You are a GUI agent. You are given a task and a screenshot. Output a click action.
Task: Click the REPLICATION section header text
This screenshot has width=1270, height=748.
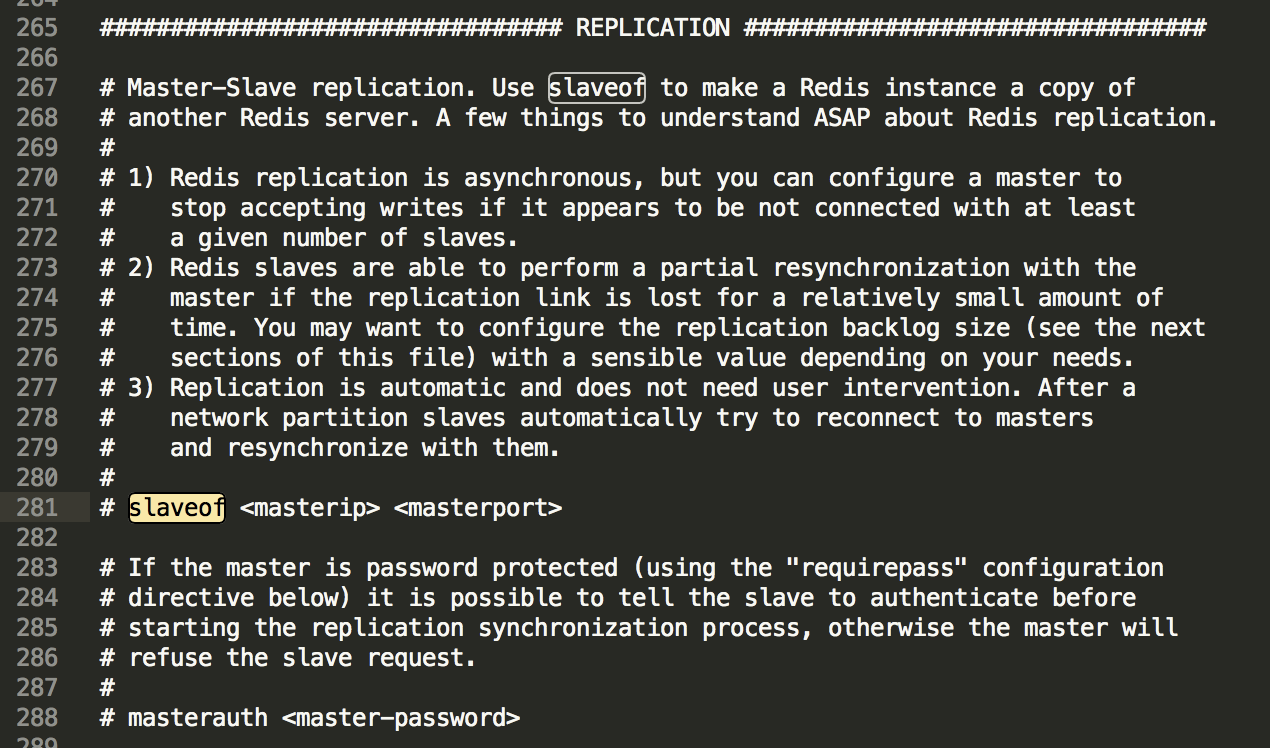click(x=653, y=28)
